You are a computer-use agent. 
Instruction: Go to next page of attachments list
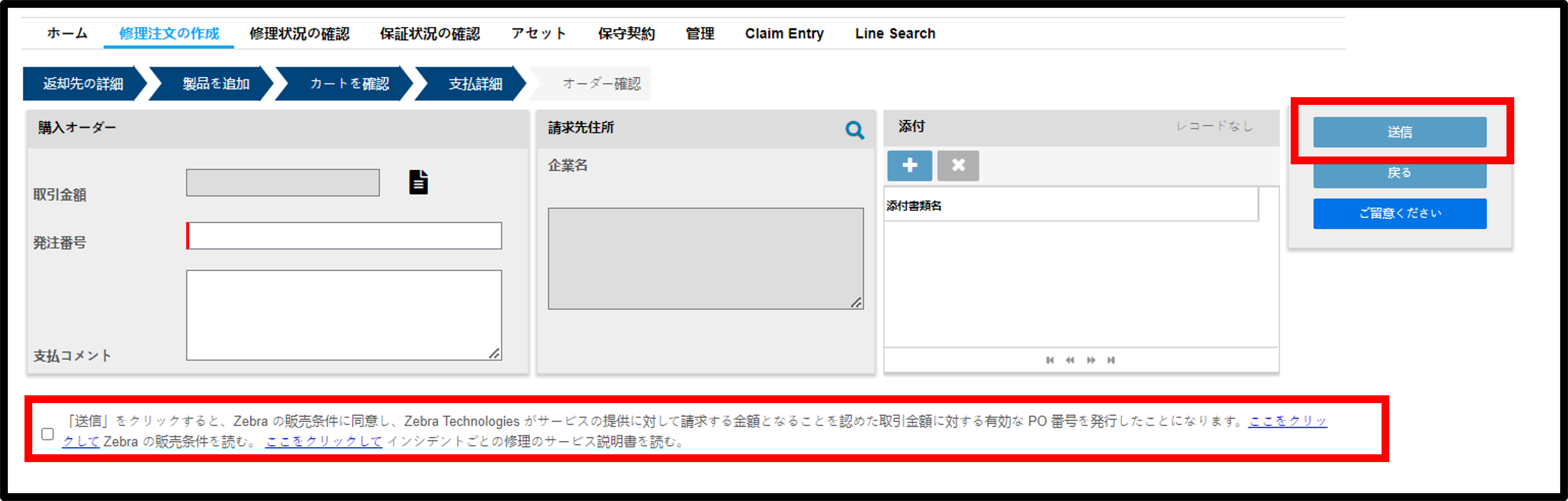pos(1091,360)
